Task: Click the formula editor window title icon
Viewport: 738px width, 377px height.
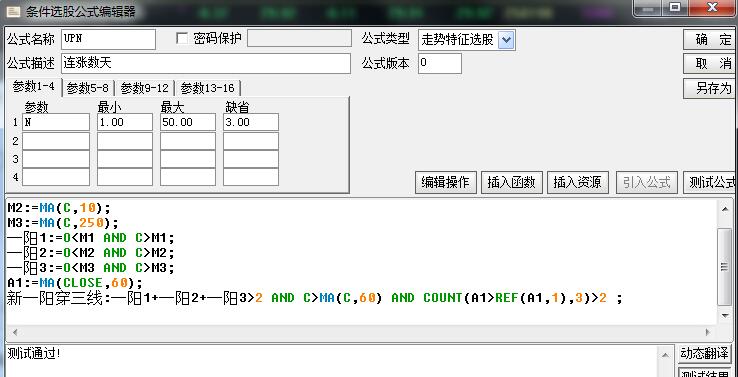Action: tap(13, 11)
